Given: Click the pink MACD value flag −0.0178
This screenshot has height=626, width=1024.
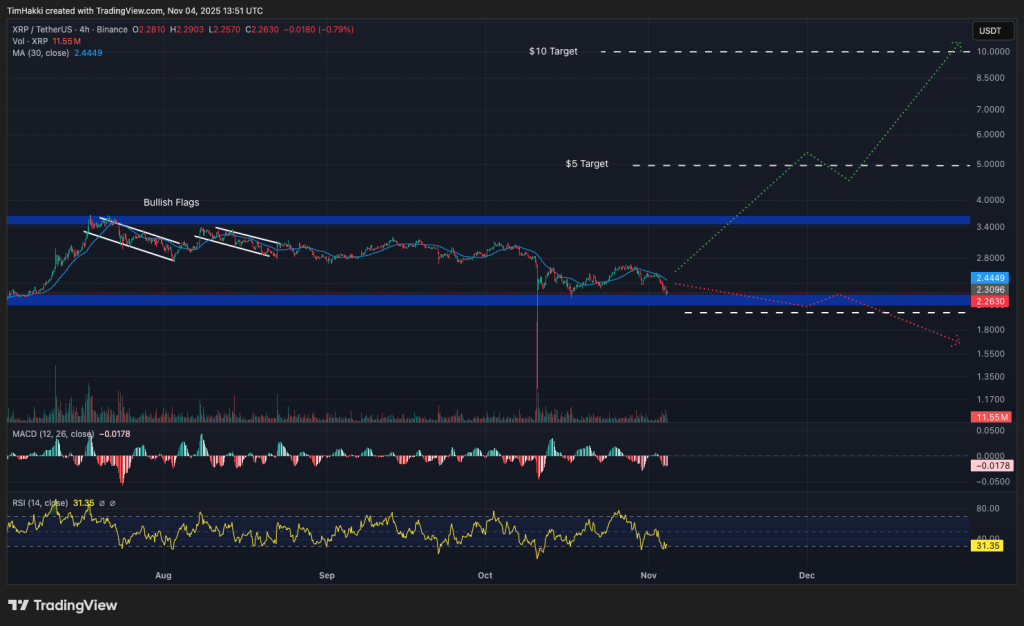Looking at the screenshot, I should [993, 465].
